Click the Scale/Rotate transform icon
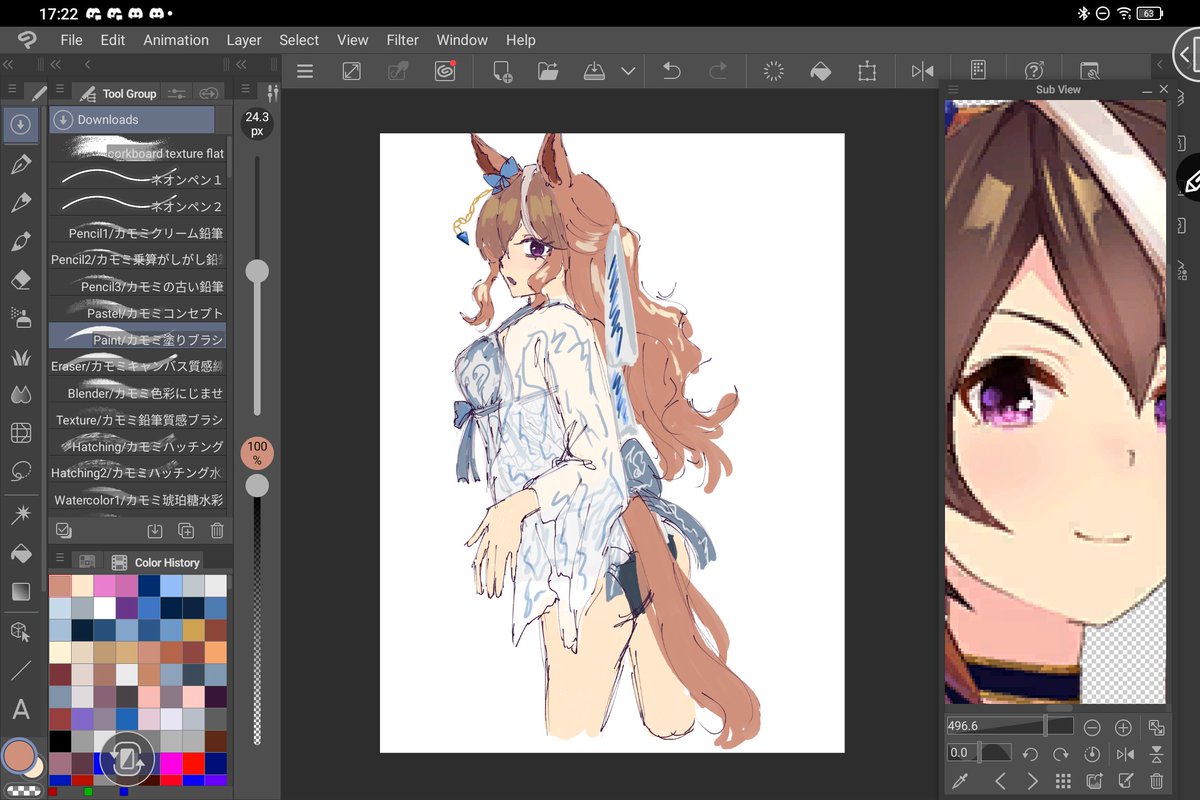This screenshot has width=1200, height=800. pos(867,71)
